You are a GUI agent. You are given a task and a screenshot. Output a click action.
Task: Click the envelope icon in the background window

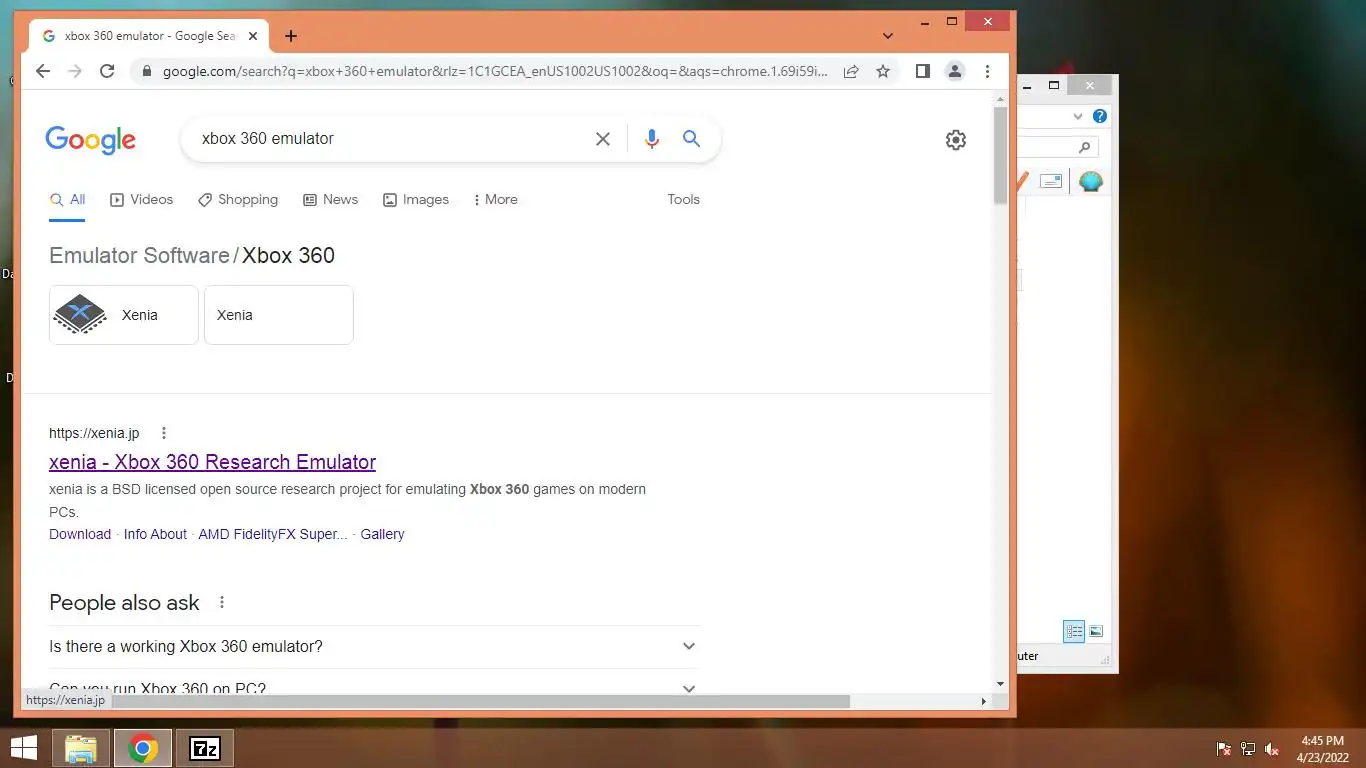1051,181
